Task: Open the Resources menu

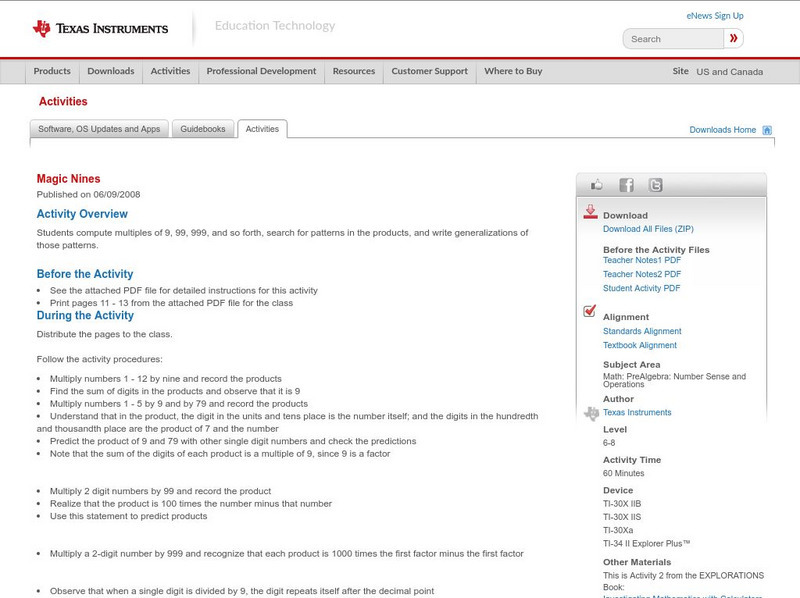Action: tap(354, 71)
